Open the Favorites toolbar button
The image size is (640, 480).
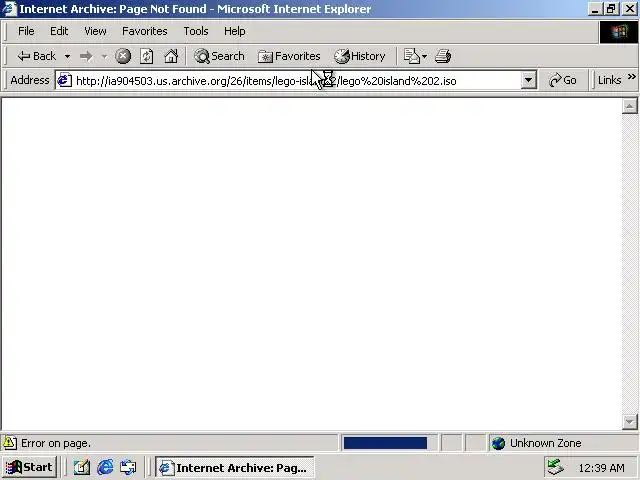[289, 56]
